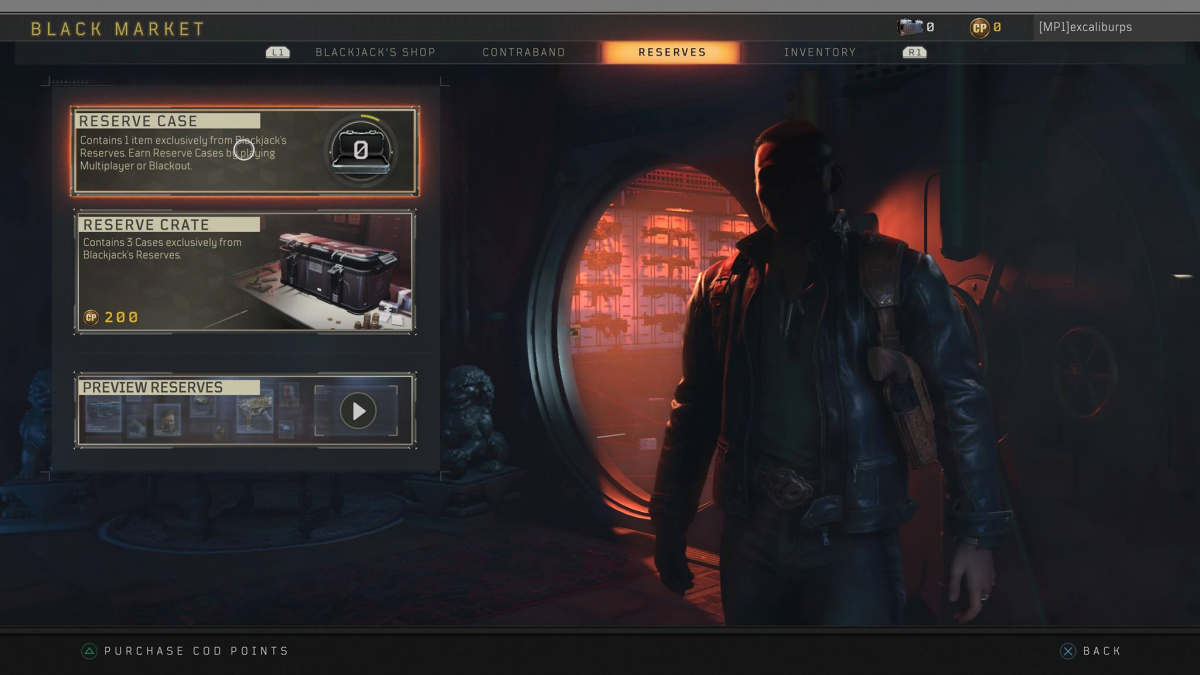Click the Back text label
This screenshot has width=1200, height=675.
1102,651
